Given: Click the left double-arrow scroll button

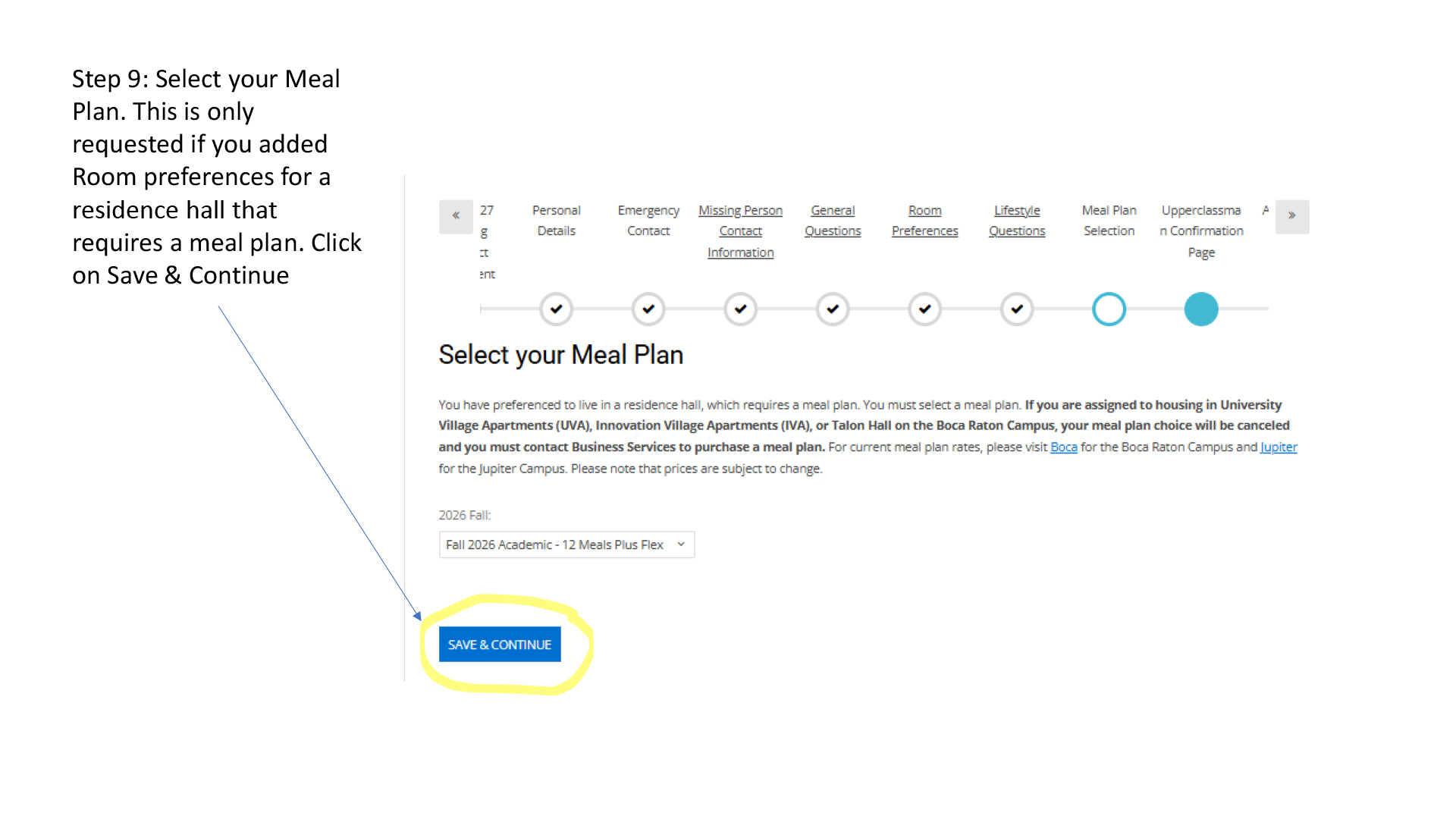Looking at the screenshot, I should pyautogui.click(x=456, y=216).
